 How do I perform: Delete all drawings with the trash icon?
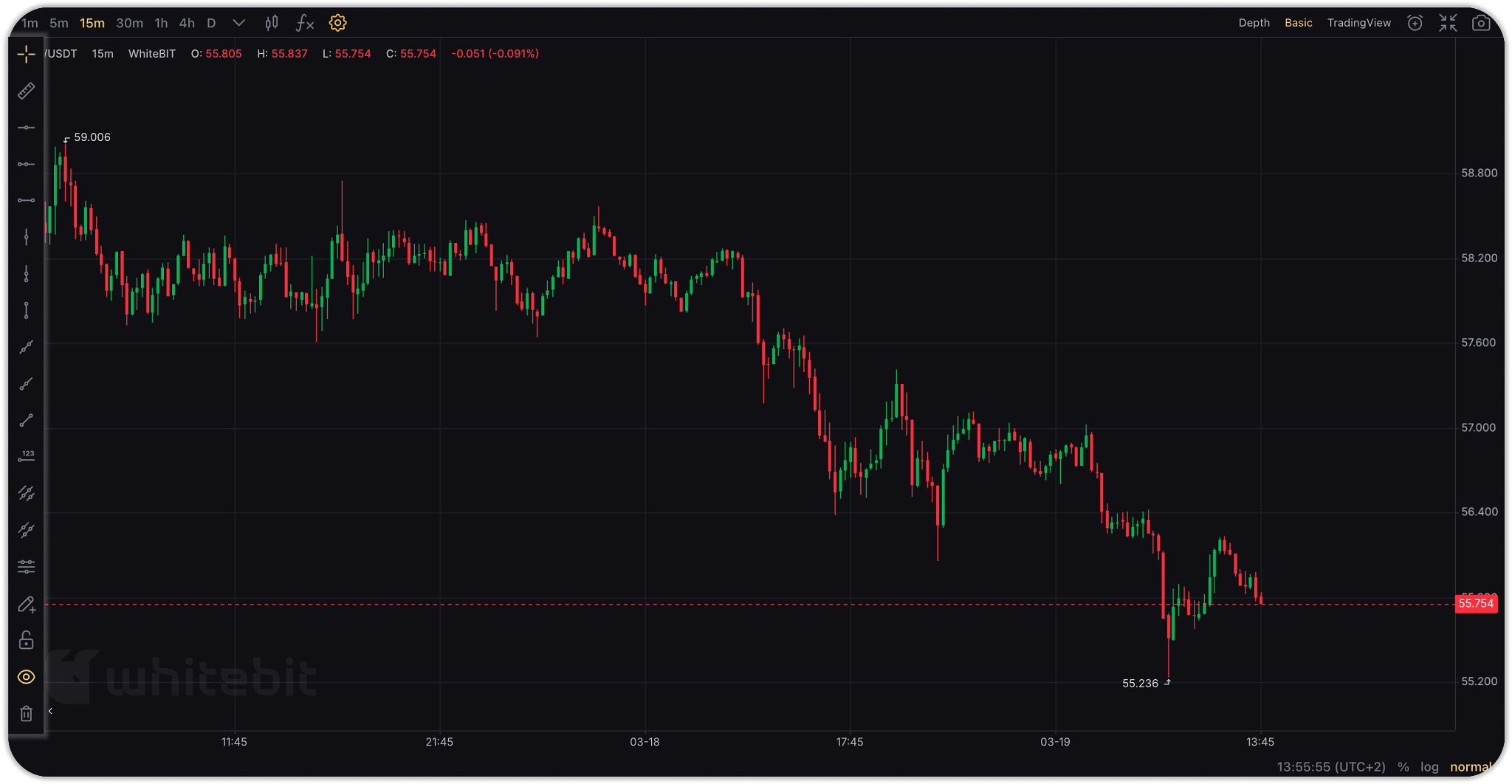point(26,714)
